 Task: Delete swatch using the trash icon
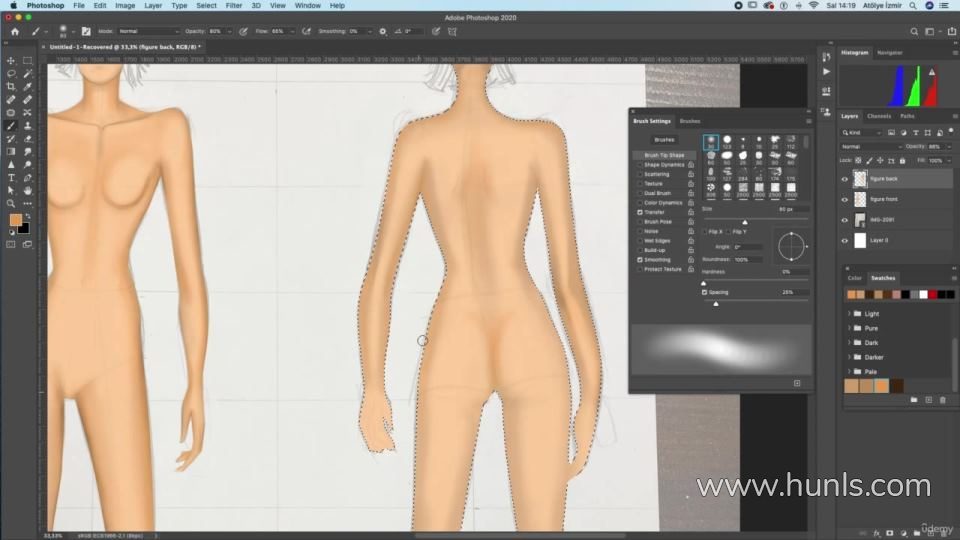942,400
